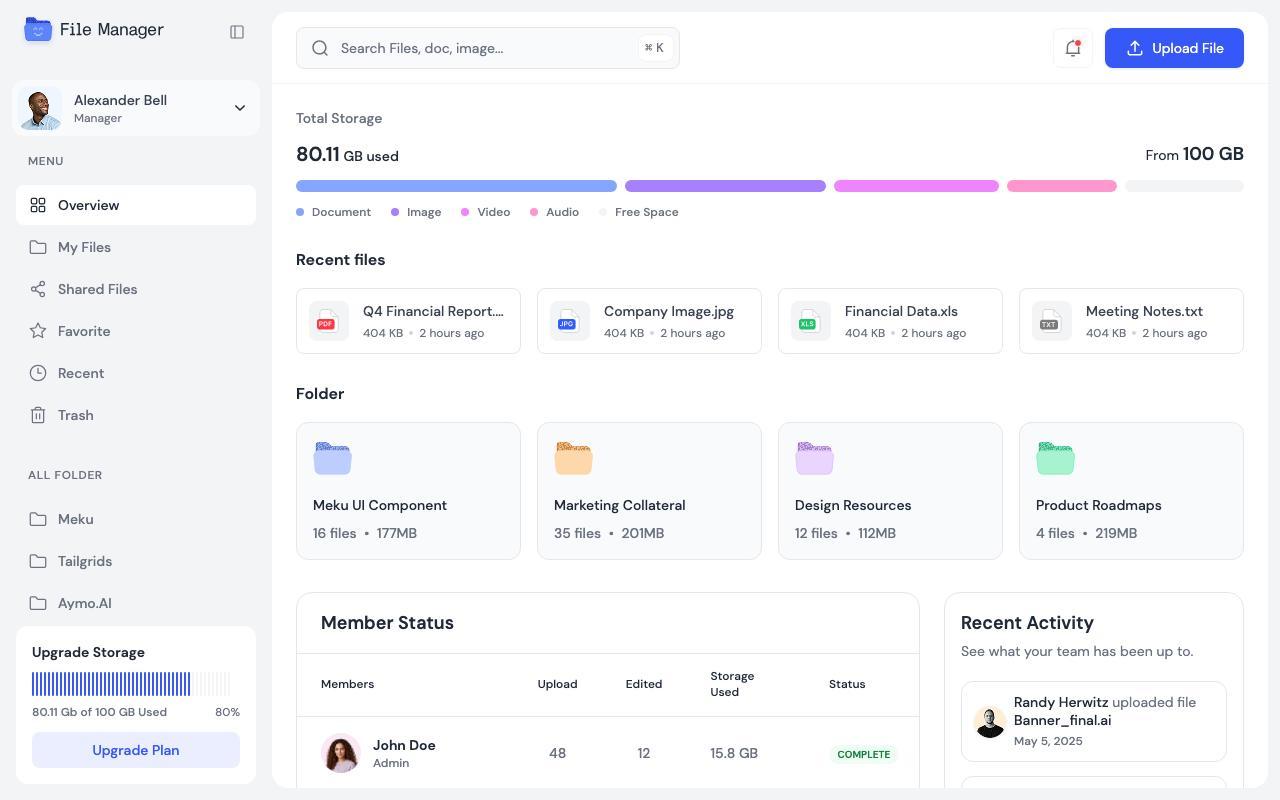Viewport: 1280px width, 800px height.
Task: Open Shared Files in the menu
Action: (x=136, y=289)
